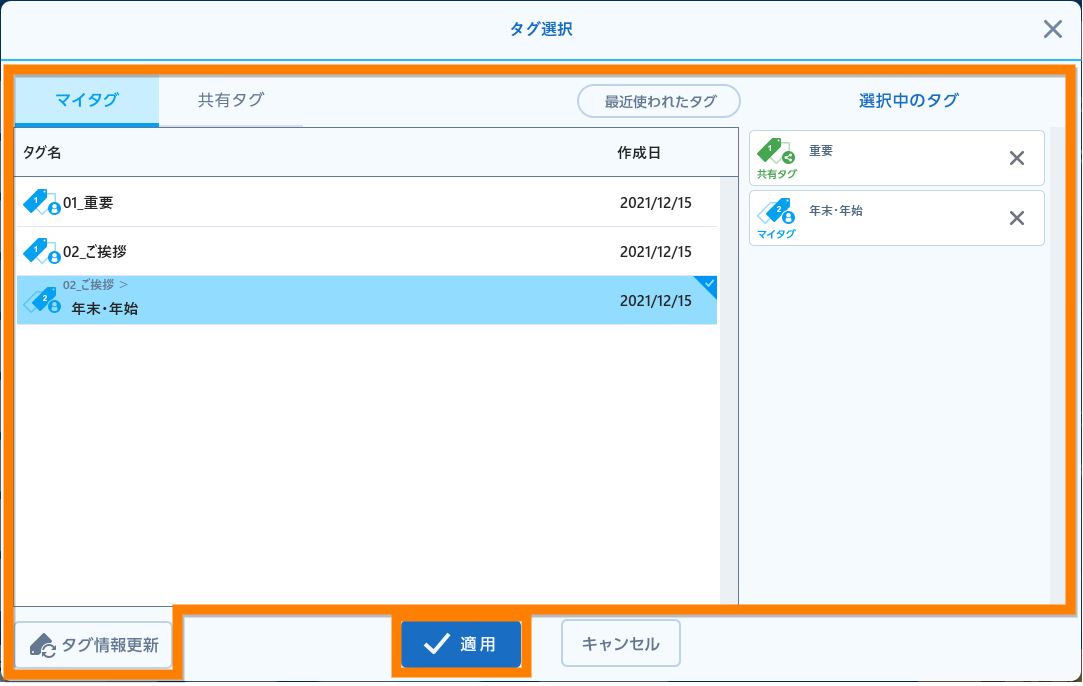The width and height of the screenshot is (1083, 686).
Task: Click the green shared tag icon for 重要
Action: [775, 152]
